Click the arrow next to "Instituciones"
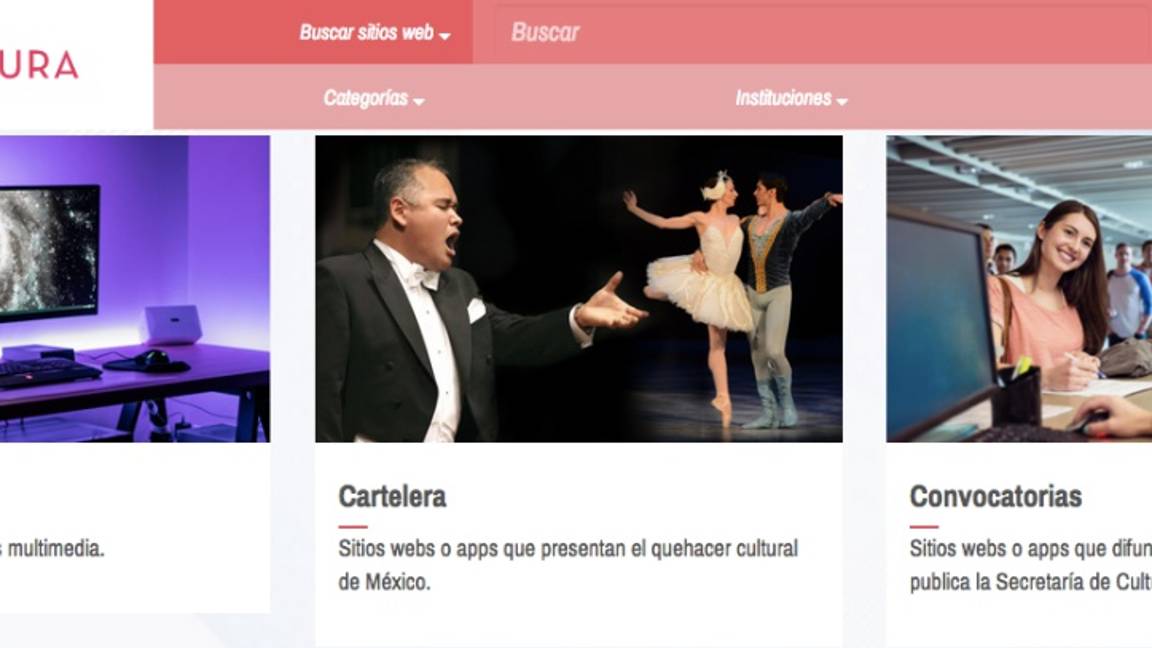This screenshot has height=648, width=1152. (842, 102)
